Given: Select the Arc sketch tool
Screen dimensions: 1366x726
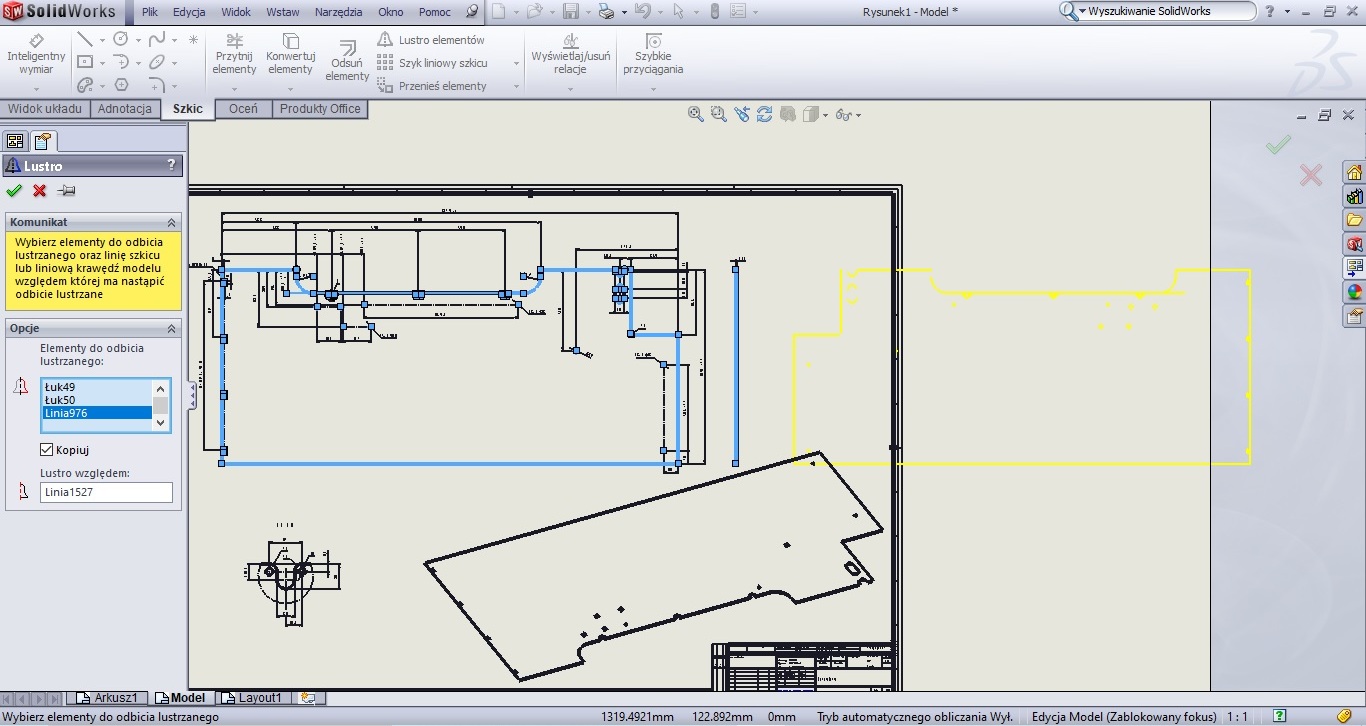Looking at the screenshot, I should (x=121, y=62).
